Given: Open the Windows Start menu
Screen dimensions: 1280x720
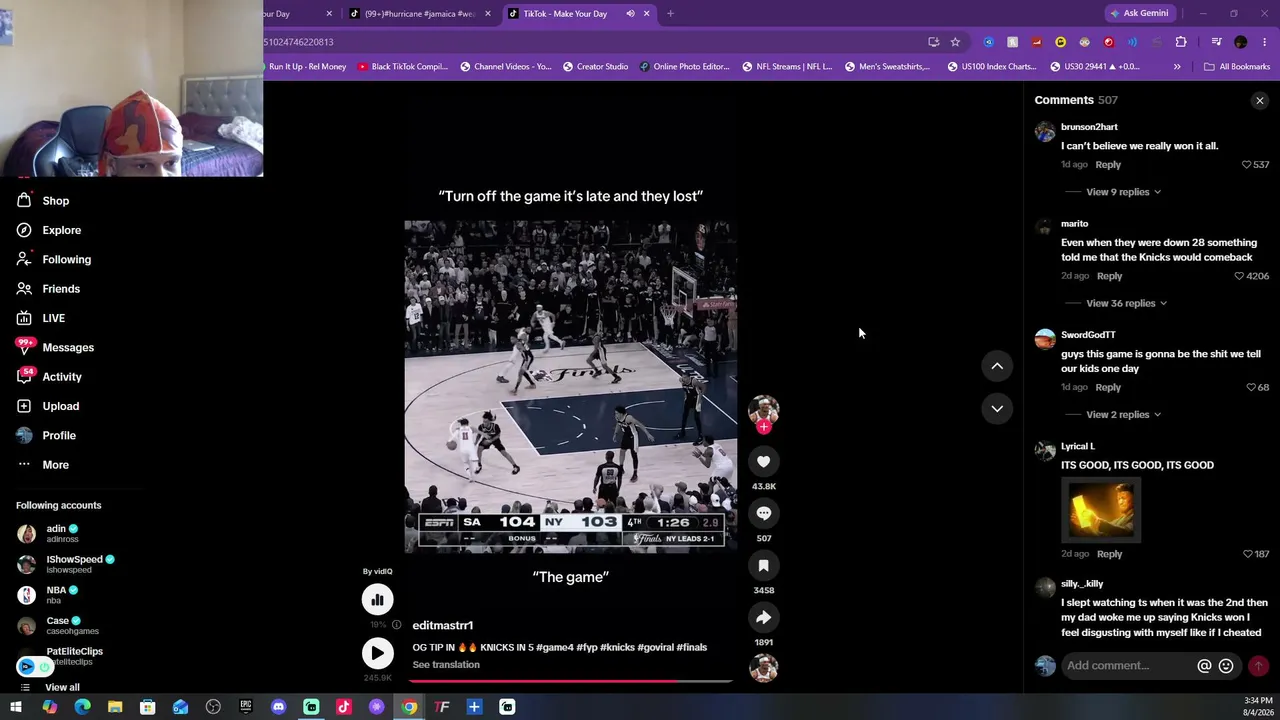Looking at the screenshot, I should tap(16, 707).
